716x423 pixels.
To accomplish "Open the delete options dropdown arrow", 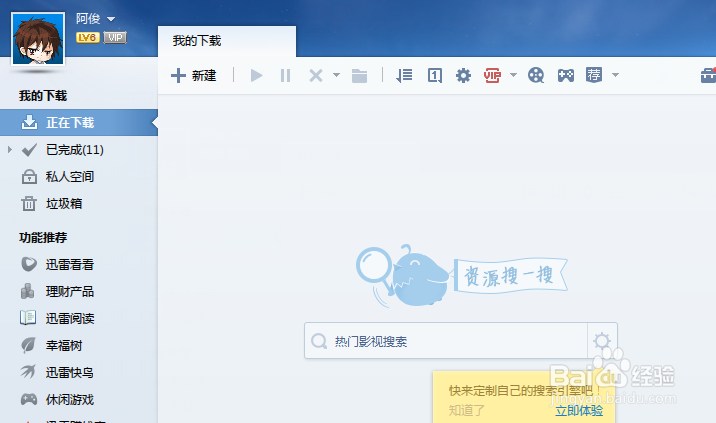I will tap(336, 75).
